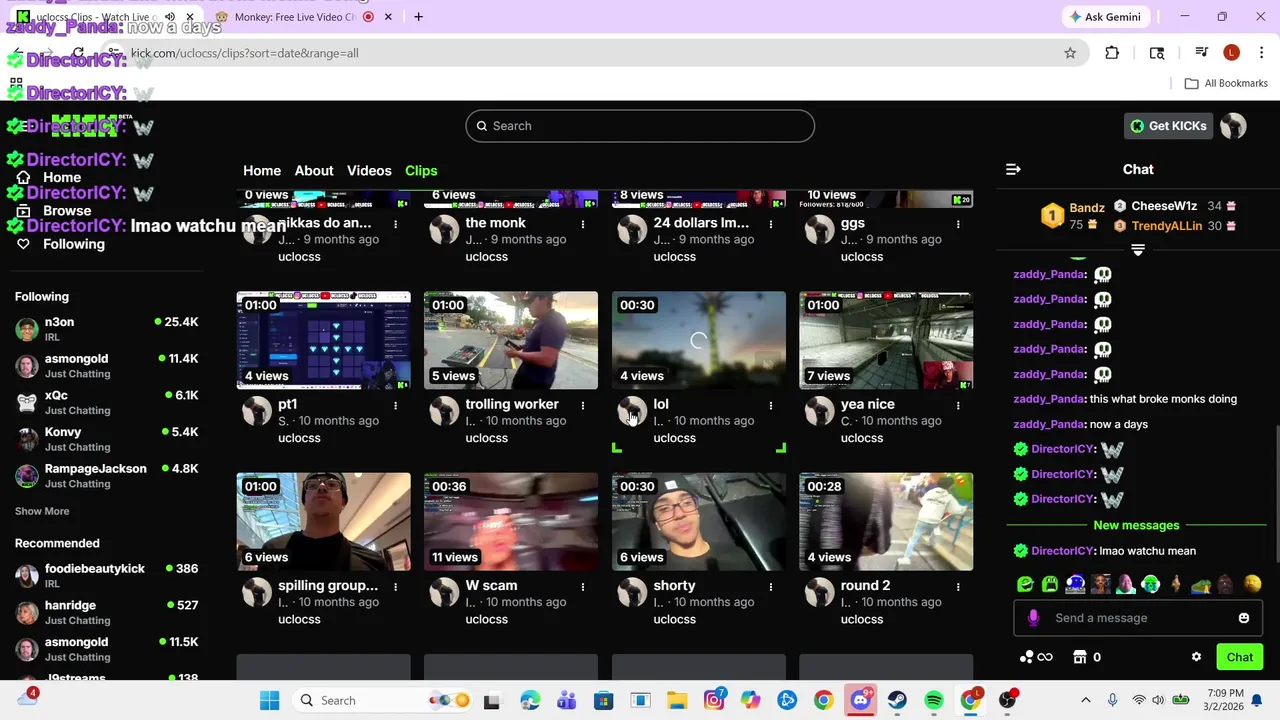Open Spotify from the taskbar
The image size is (1280, 720).
click(x=933, y=700)
